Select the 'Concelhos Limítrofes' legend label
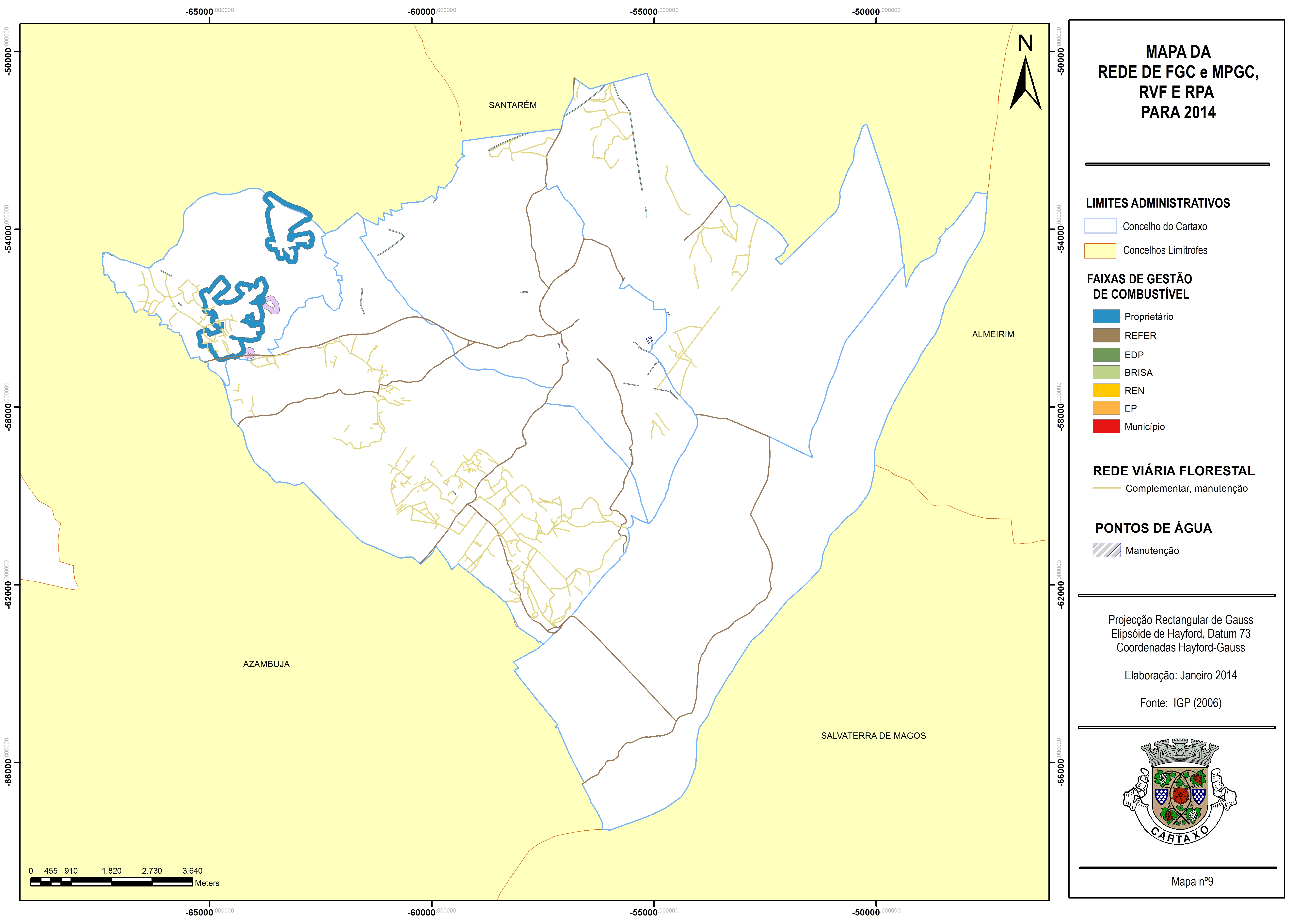 [x=1165, y=250]
